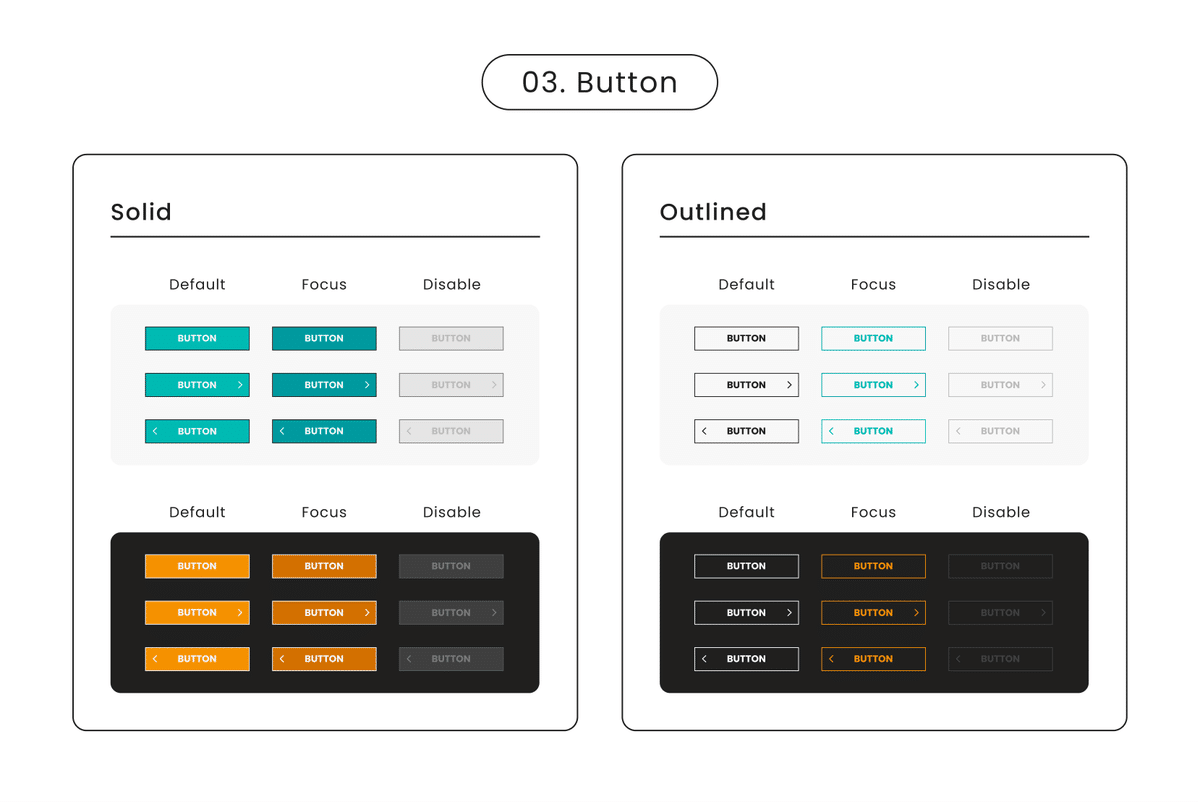Click left chevron on dark-panel Outlined Disable button
This screenshot has width=1200, height=804.
(958, 659)
